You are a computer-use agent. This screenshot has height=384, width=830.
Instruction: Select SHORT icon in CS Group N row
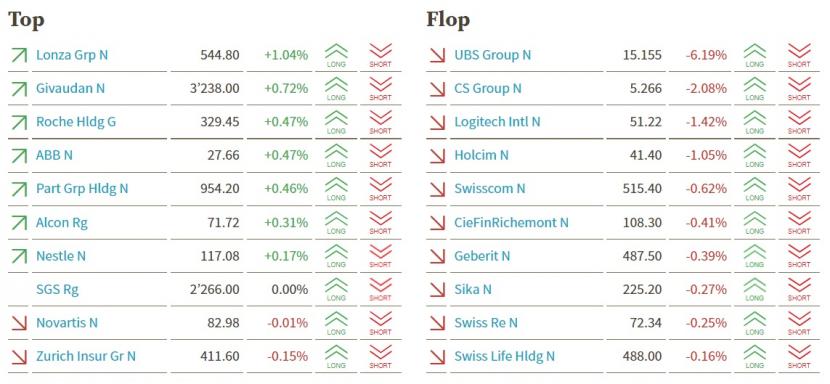[799, 89]
